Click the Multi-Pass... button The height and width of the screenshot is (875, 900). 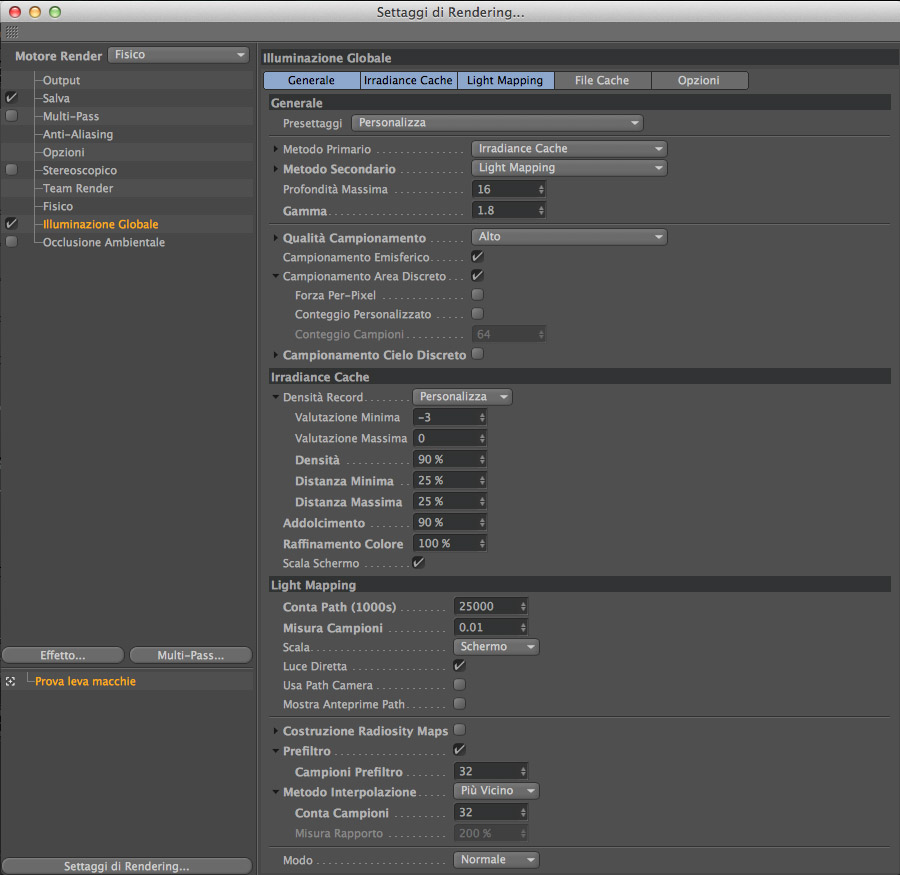click(191, 655)
